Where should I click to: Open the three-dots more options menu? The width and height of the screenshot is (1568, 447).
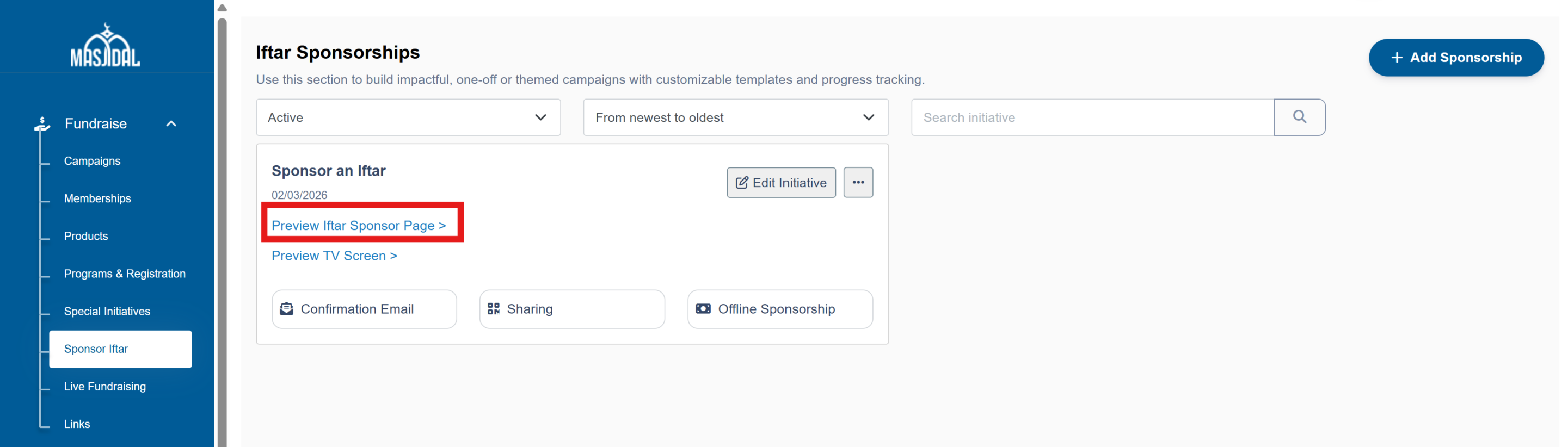point(858,183)
